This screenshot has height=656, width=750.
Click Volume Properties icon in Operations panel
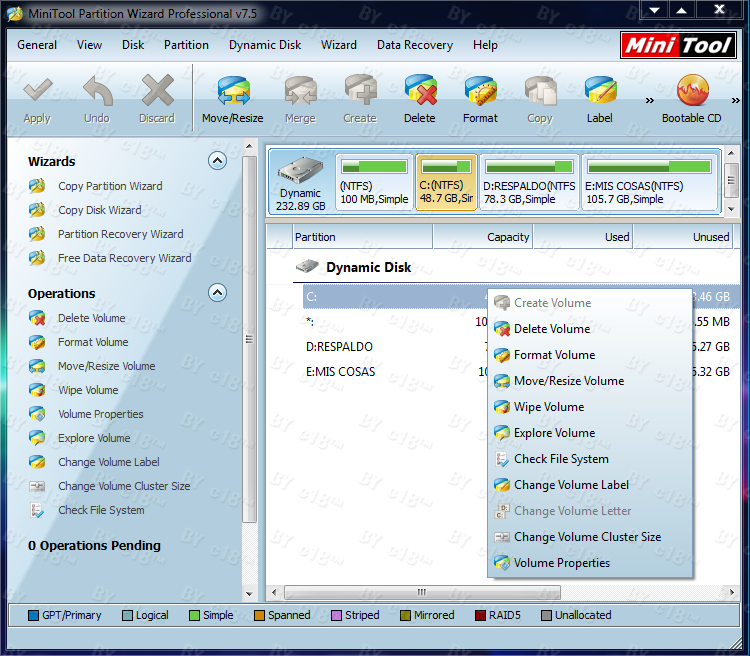[37, 414]
